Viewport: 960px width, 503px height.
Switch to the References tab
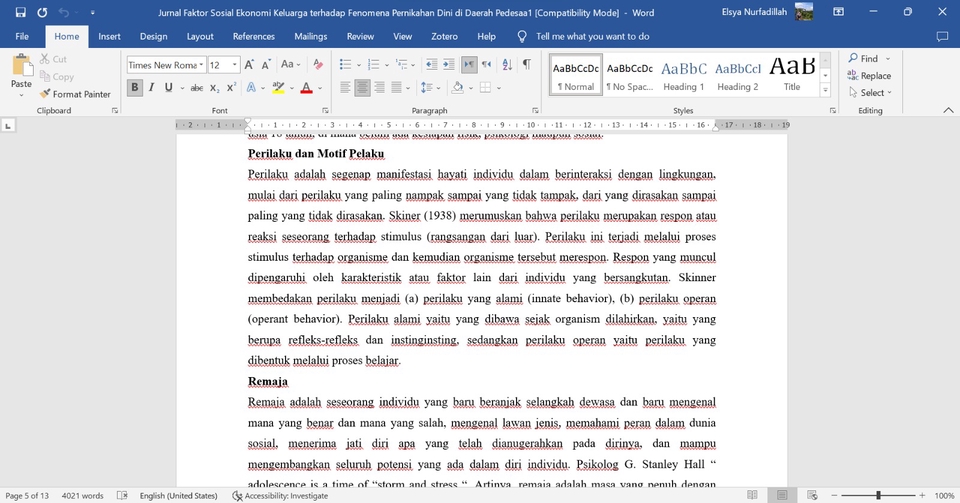253,37
